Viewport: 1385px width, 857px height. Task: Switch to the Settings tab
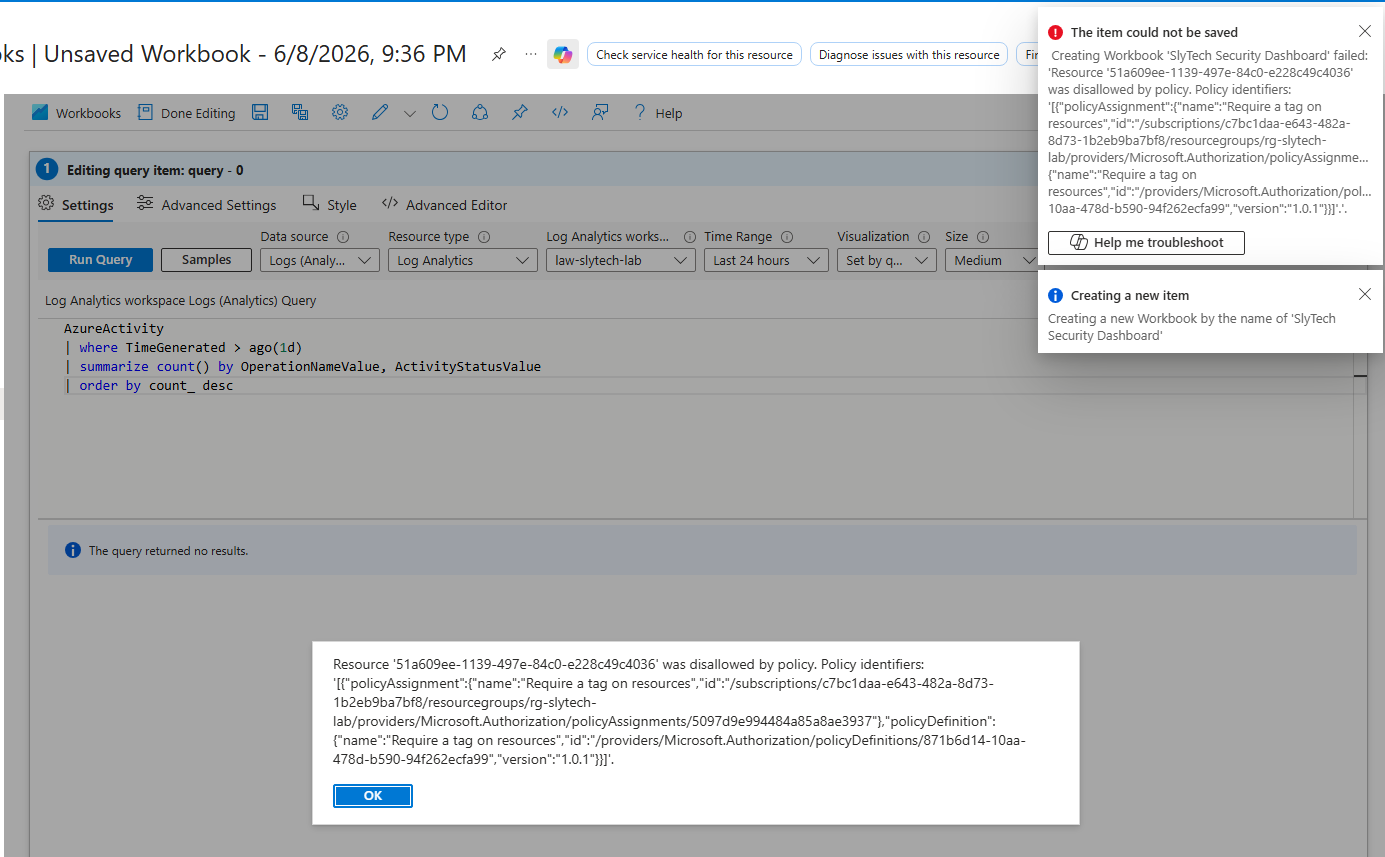(x=76, y=205)
